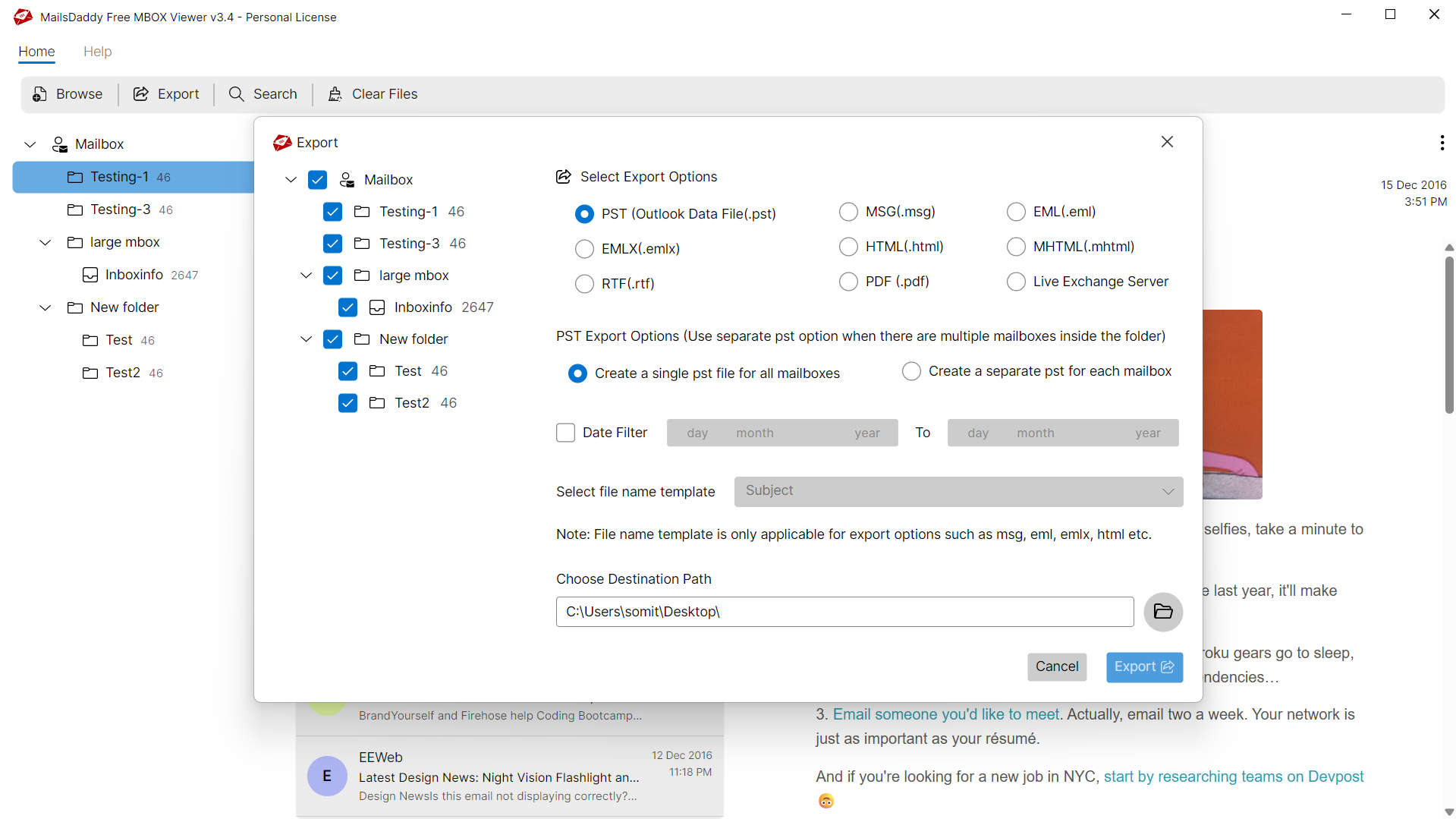The width and height of the screenshot is (1456, 819).
Task: Click the New folder icon in Export tree
Action: [362, 339]
